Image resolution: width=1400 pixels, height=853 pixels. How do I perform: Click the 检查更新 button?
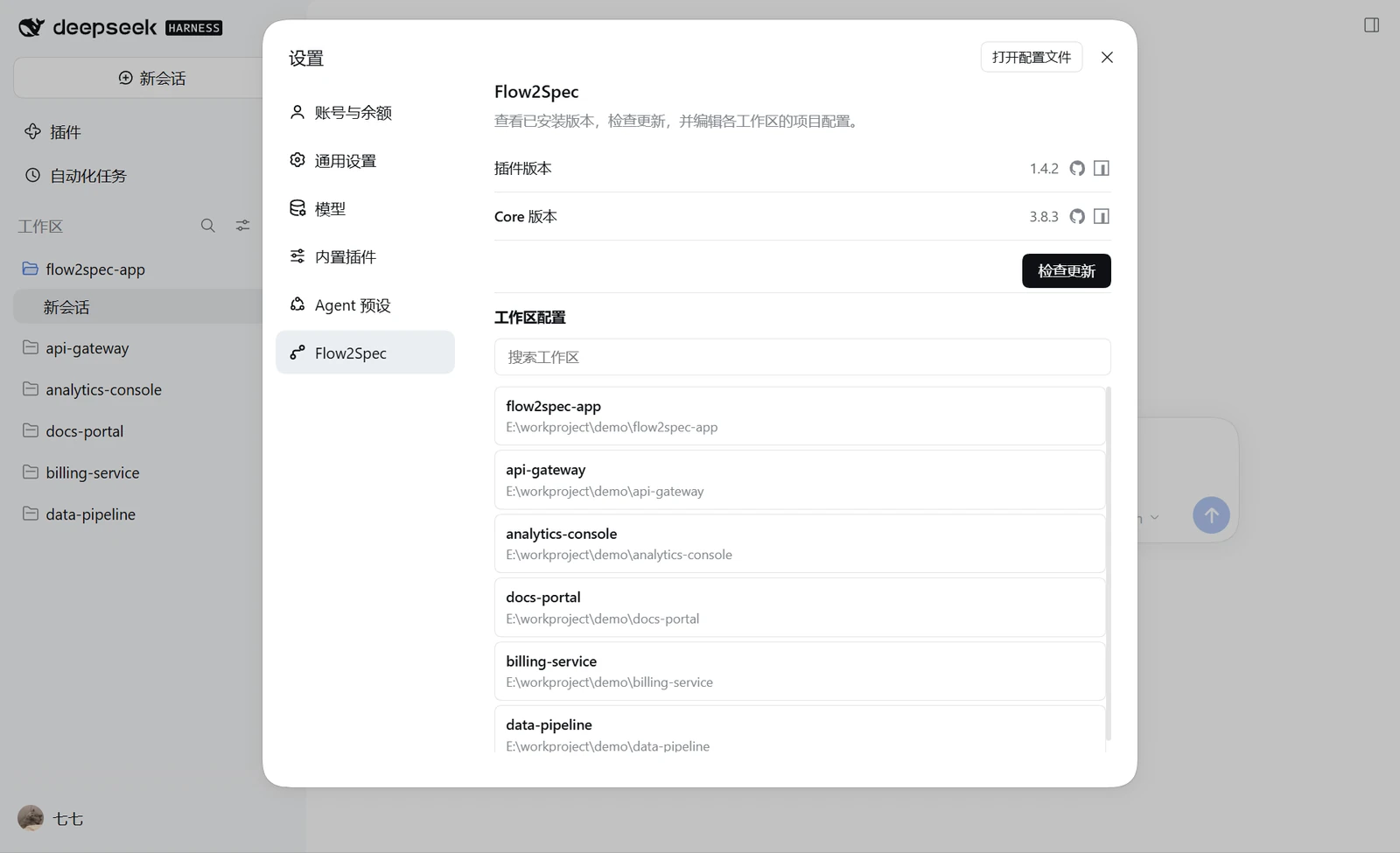1066,270
